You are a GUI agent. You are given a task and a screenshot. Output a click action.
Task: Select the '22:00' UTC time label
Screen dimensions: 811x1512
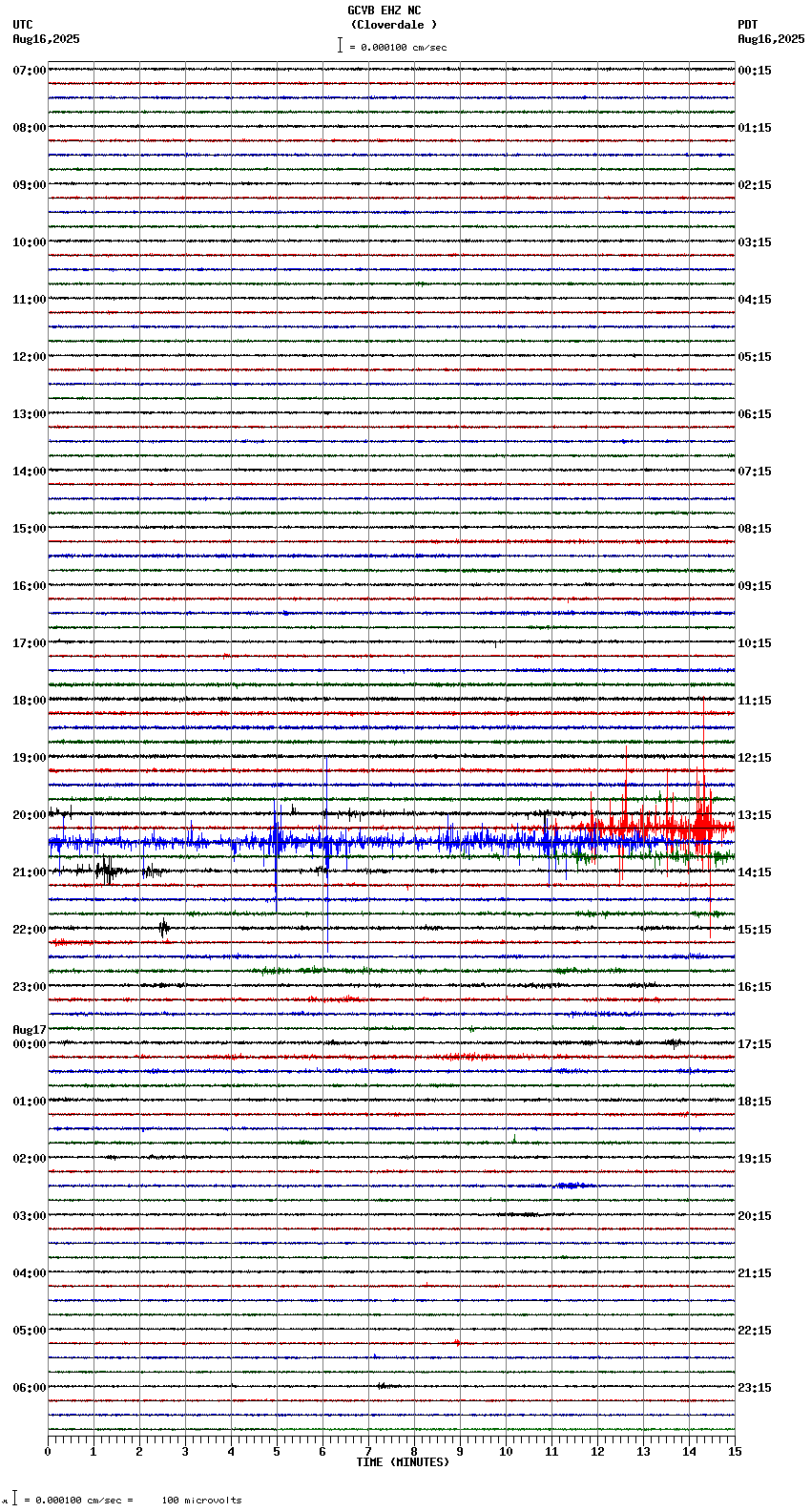tap(30, 930)
